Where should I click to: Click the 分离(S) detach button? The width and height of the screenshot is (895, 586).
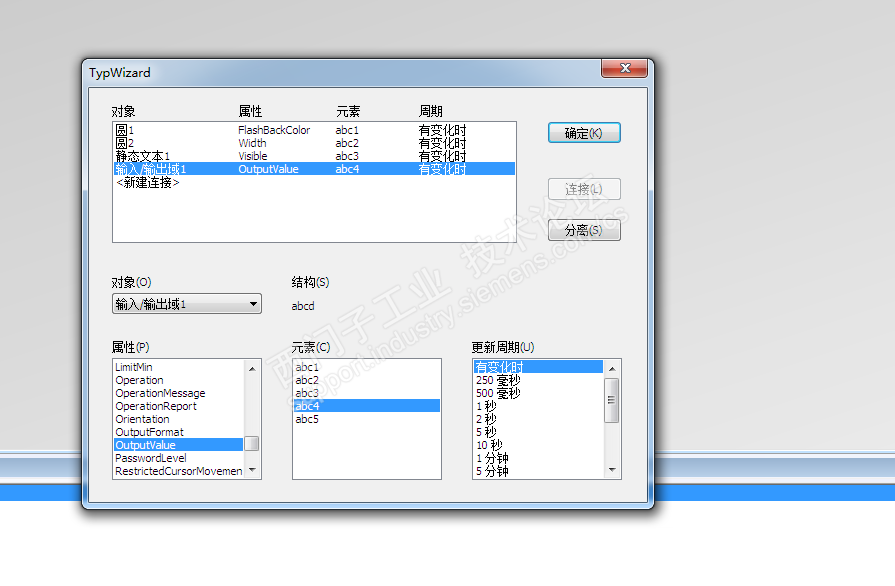584,230
